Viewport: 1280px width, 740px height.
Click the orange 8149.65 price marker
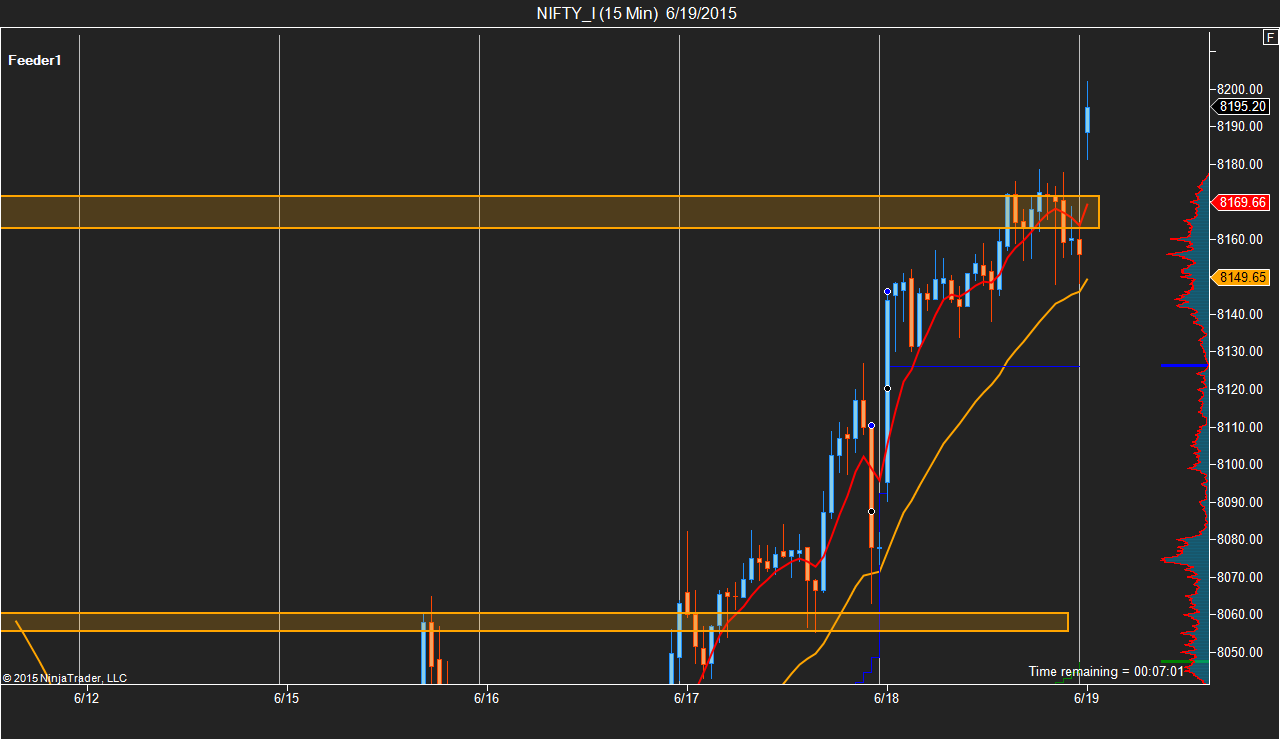[x=1240, y=278]
